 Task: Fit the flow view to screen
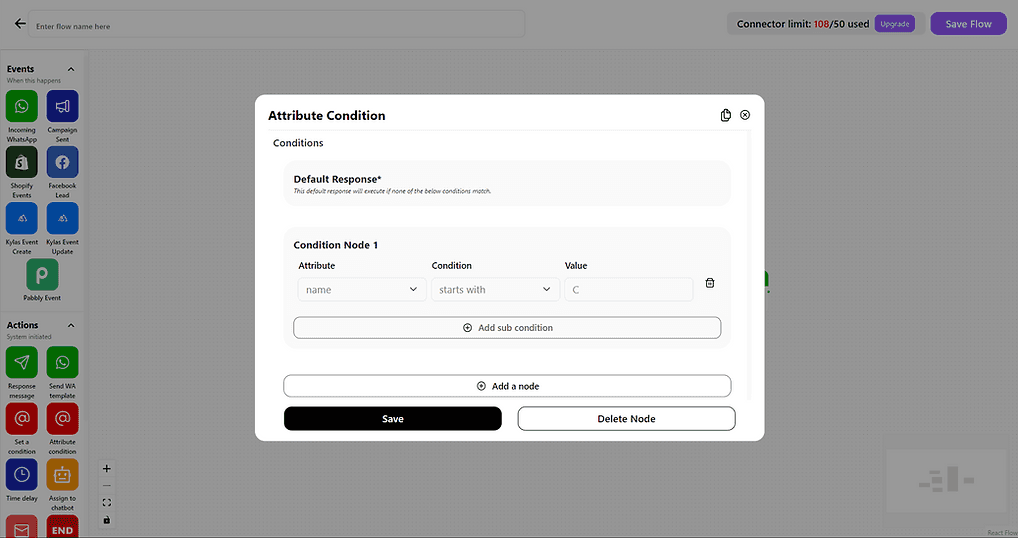pos(106,503)
